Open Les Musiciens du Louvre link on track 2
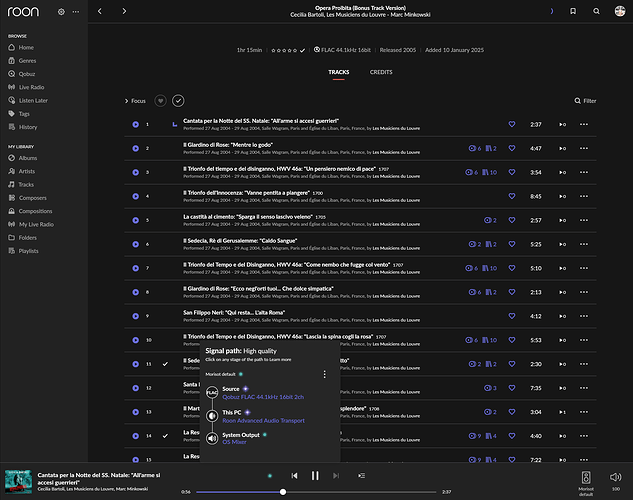 pyautogui.click(x=396, y=153)
